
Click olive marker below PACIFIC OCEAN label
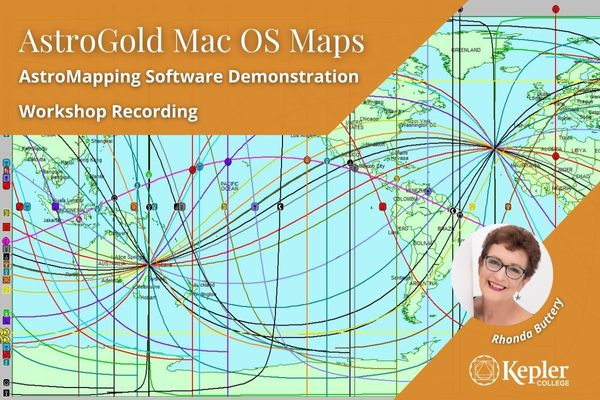pos(224,207)
